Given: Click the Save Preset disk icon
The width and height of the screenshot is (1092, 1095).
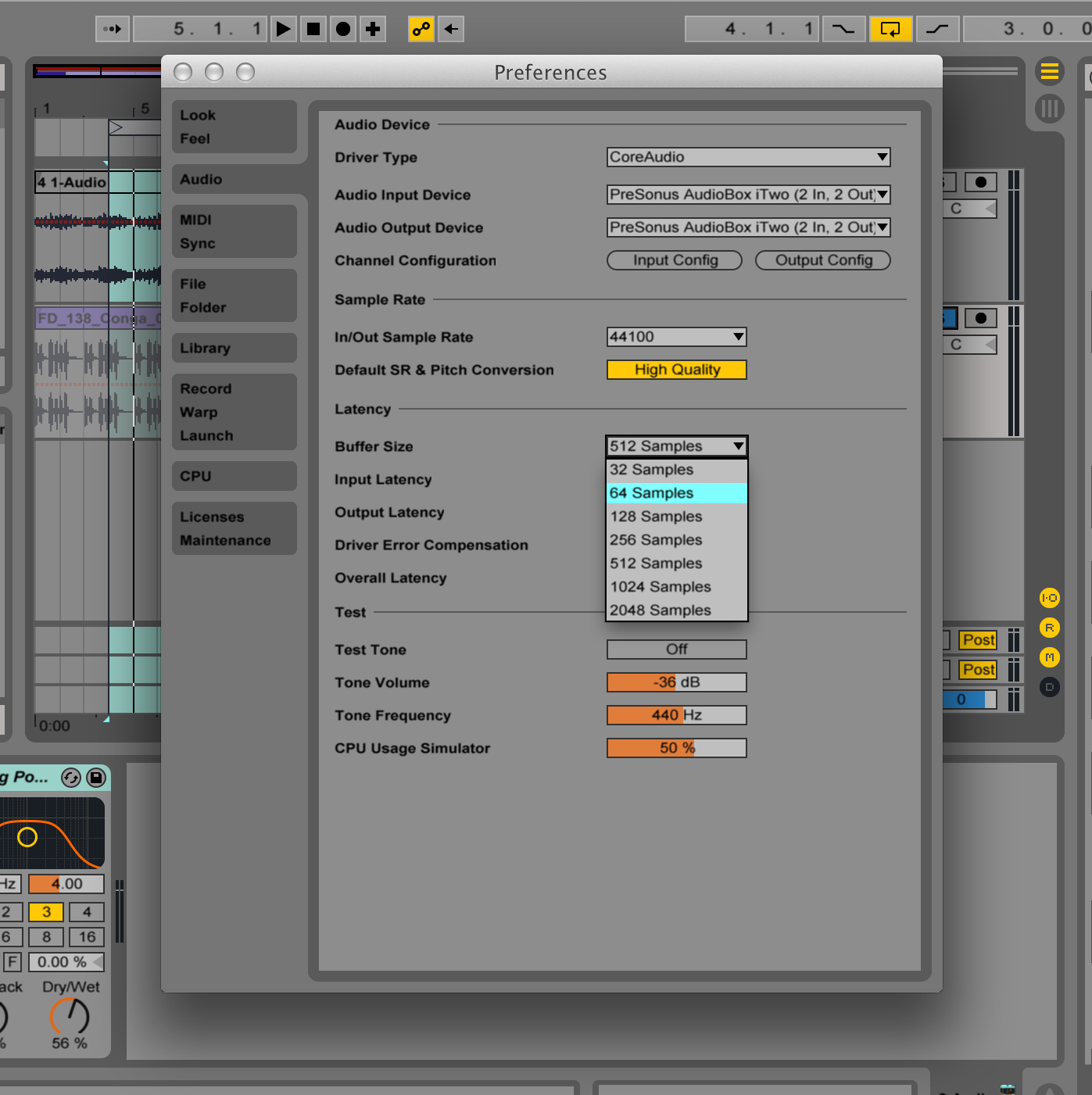Looking at the screenshot, I should coord(96,777).
